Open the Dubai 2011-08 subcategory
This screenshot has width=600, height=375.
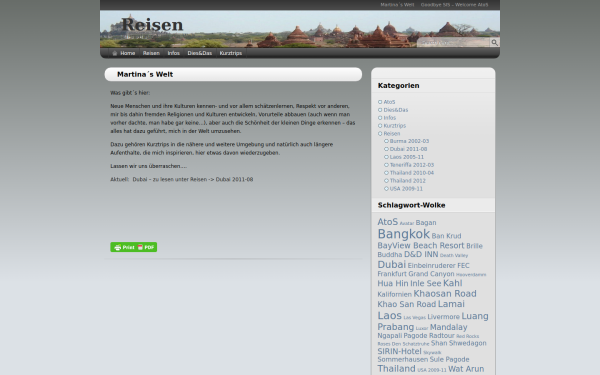(x=408, y=149)
